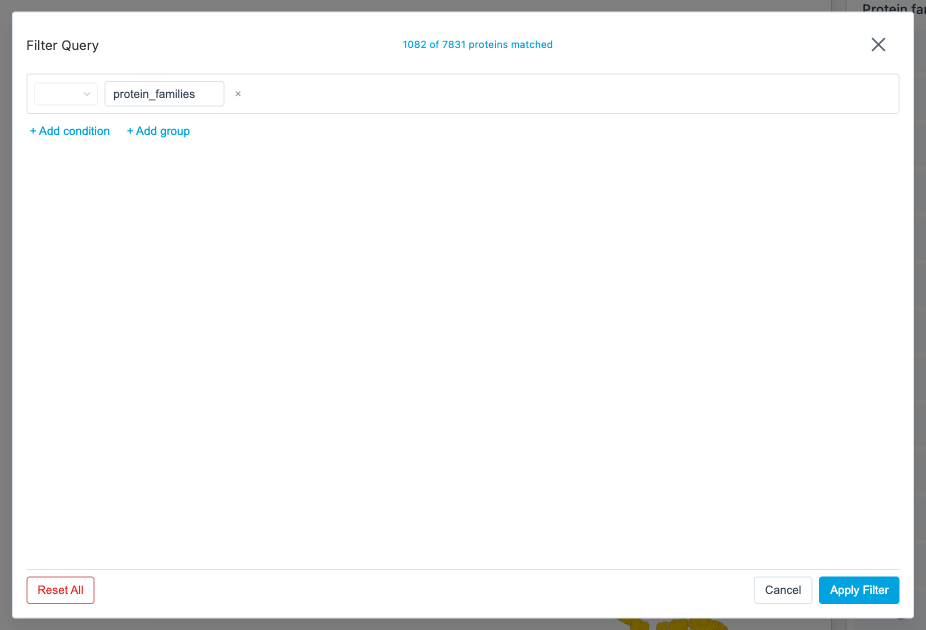Close the Filter Query dialog

878,45
